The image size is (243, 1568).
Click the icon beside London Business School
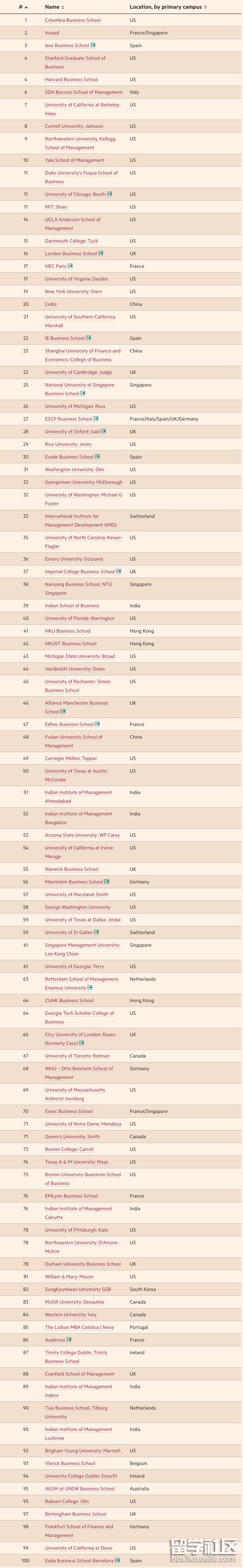[101, 253]
